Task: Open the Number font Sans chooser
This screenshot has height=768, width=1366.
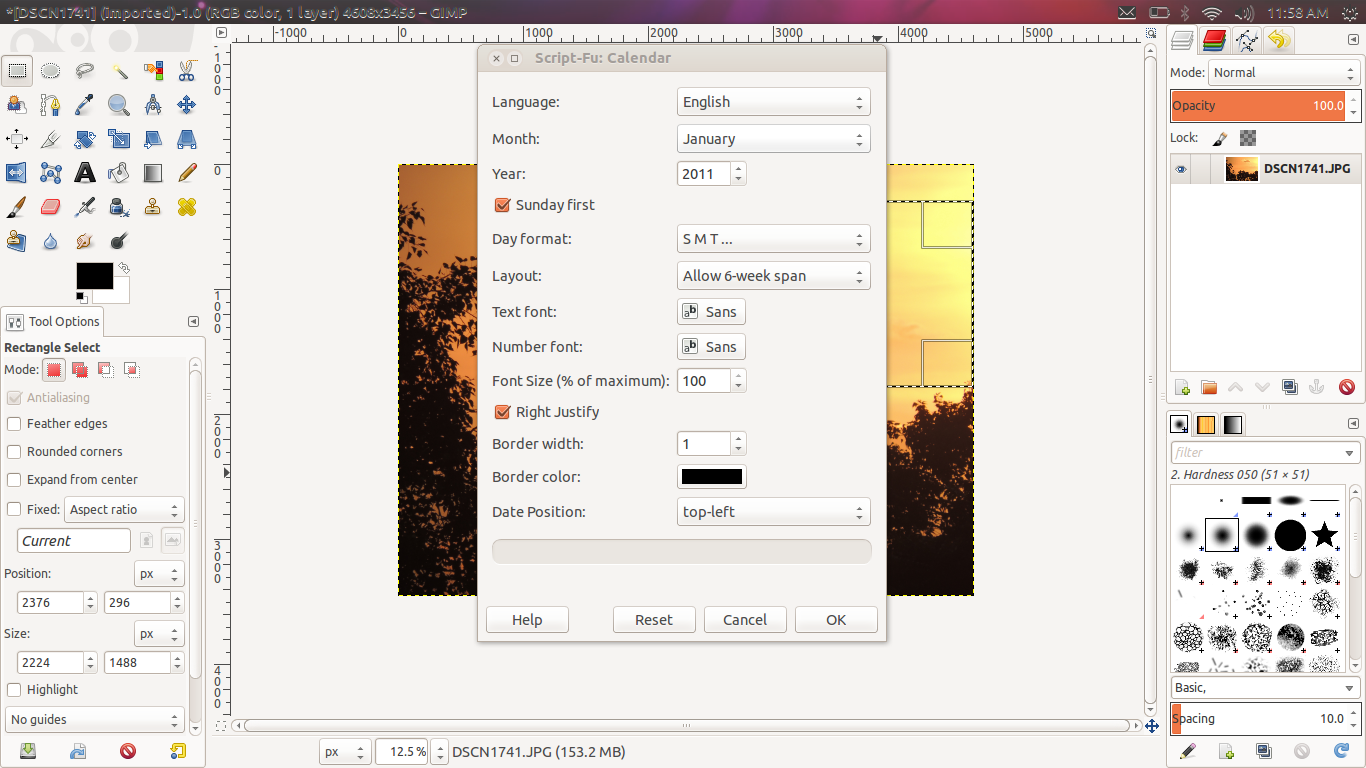Action: click(711, 347)
